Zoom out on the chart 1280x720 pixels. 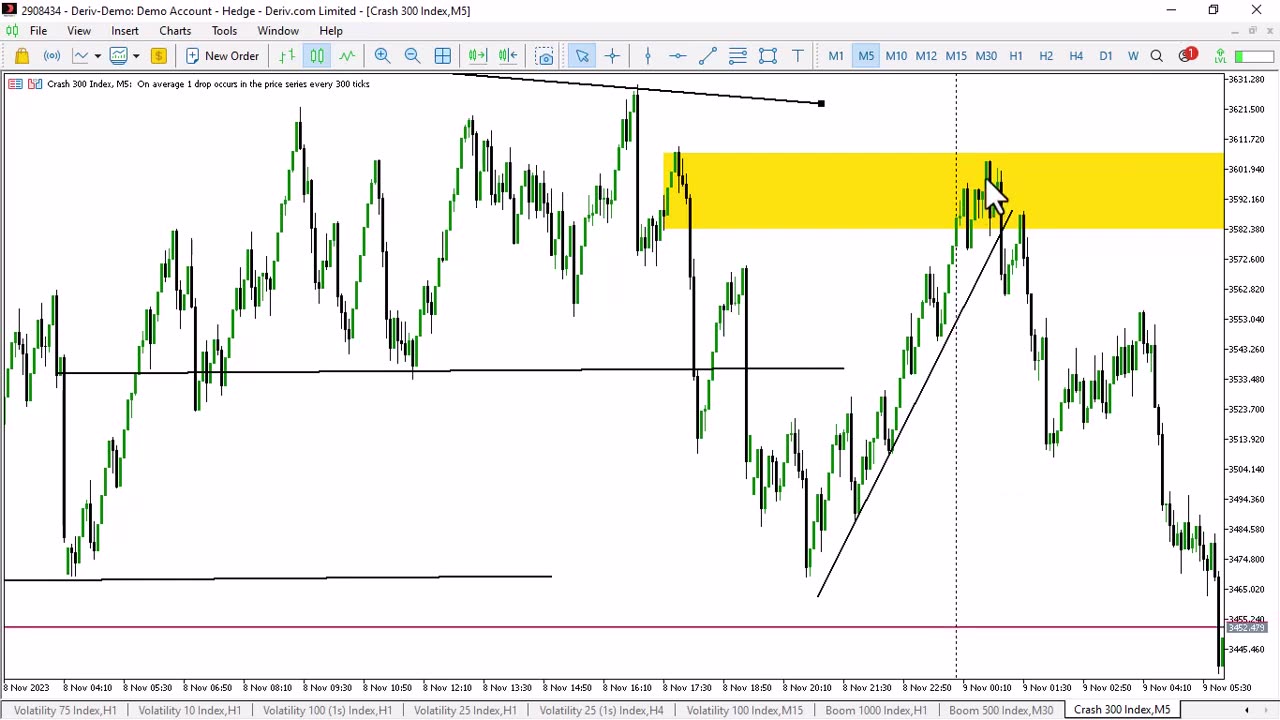tap(412, 56)
